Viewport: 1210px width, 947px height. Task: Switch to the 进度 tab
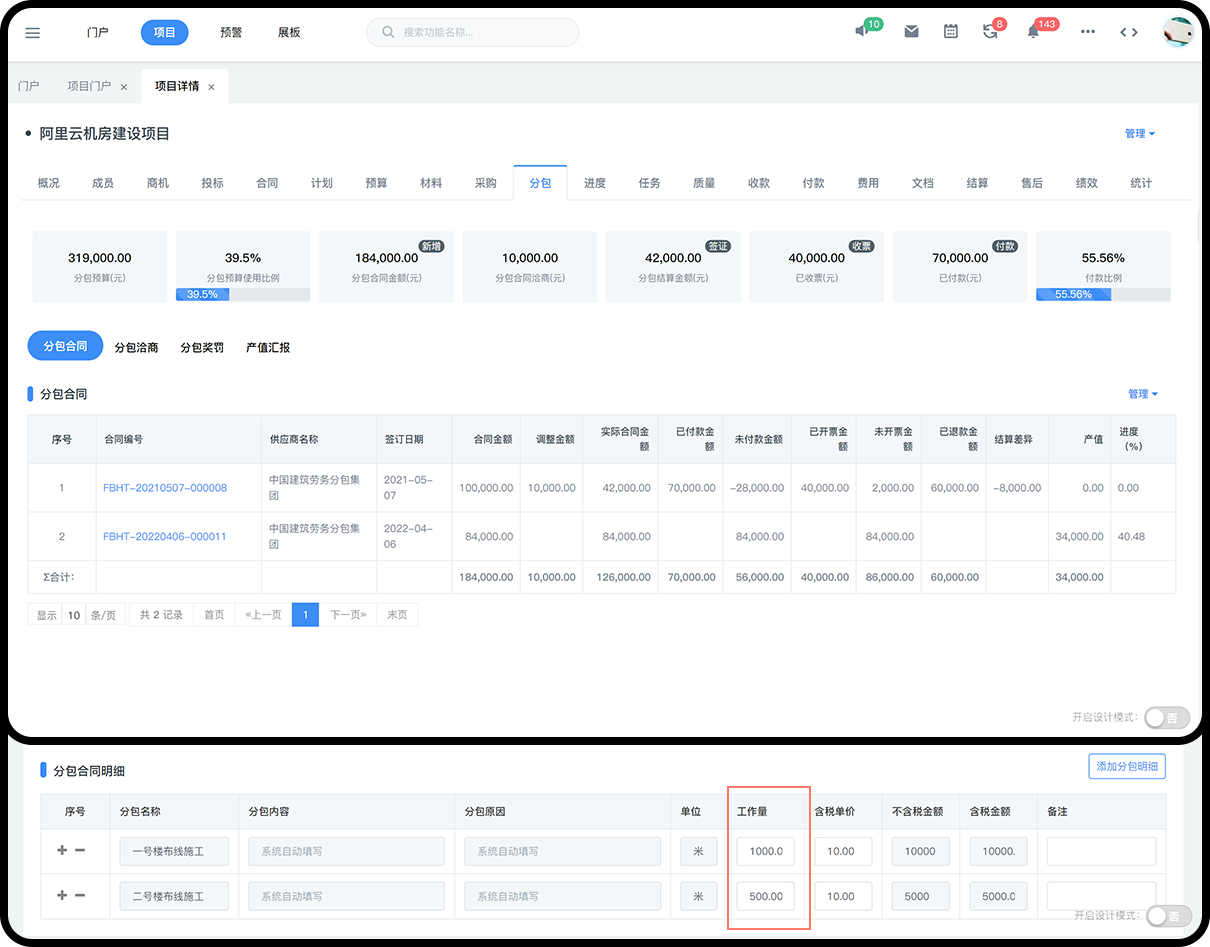click(595, 183)
